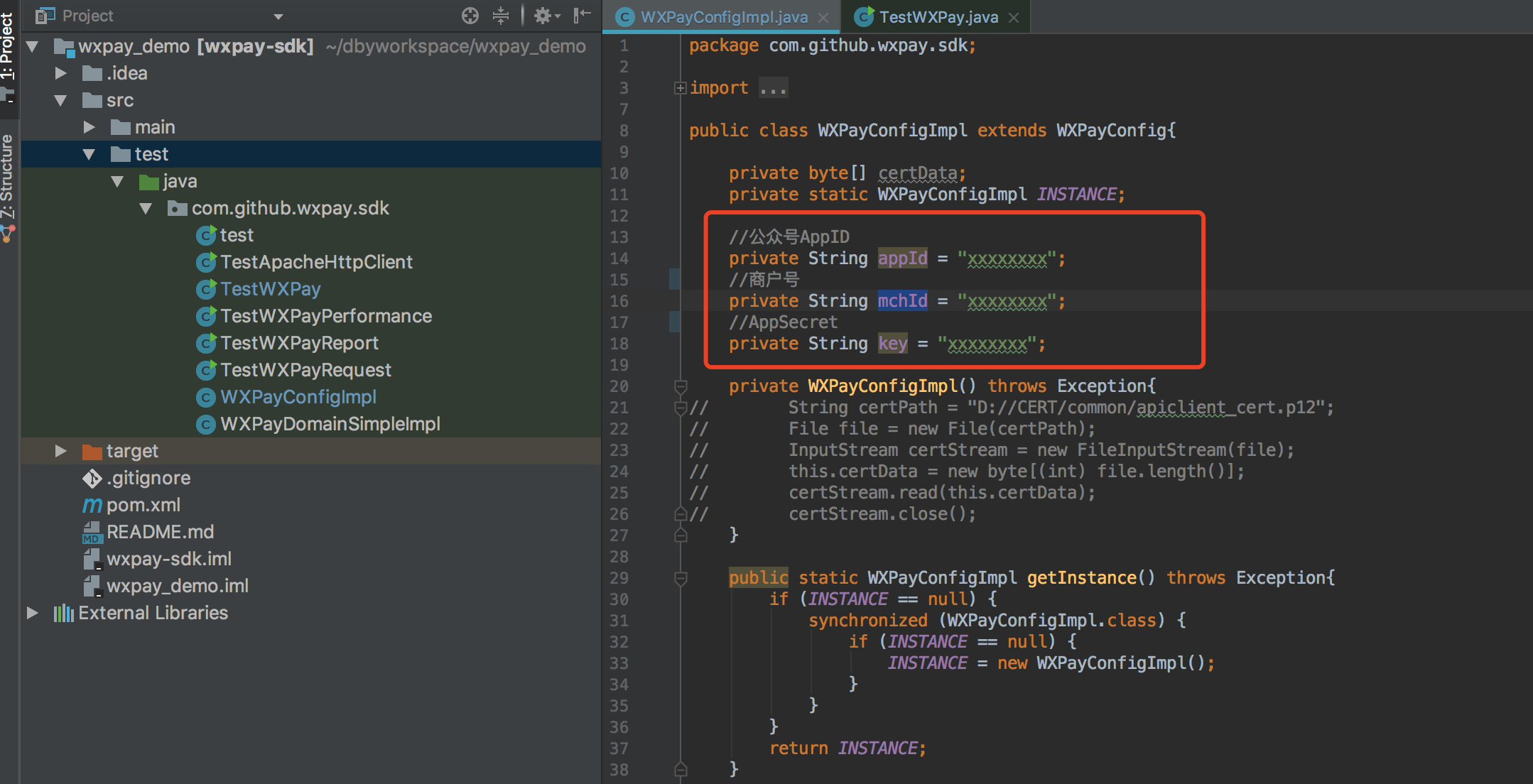Open the Project panel settings gear
1533x784 pixels.
546,16
